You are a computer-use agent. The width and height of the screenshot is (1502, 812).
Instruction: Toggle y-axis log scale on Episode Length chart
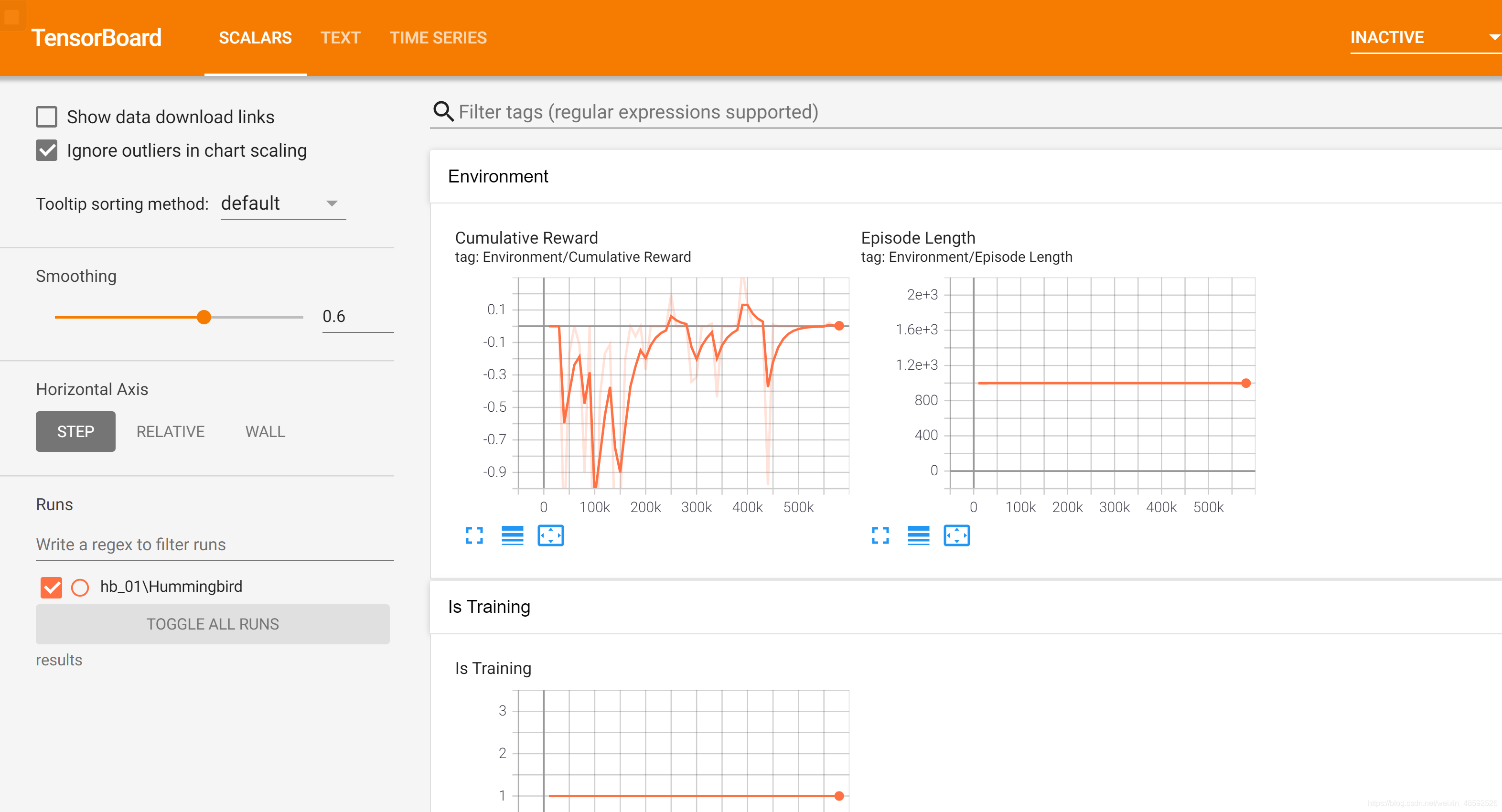[x=918, y=535]
